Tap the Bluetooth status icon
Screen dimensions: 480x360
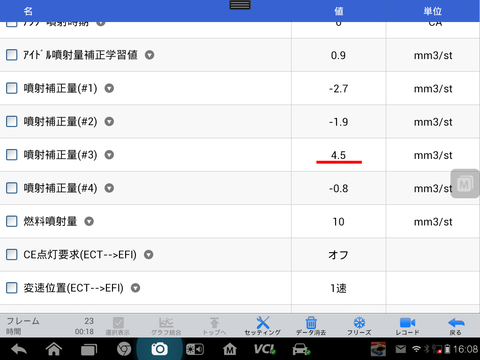click(426, 349)
